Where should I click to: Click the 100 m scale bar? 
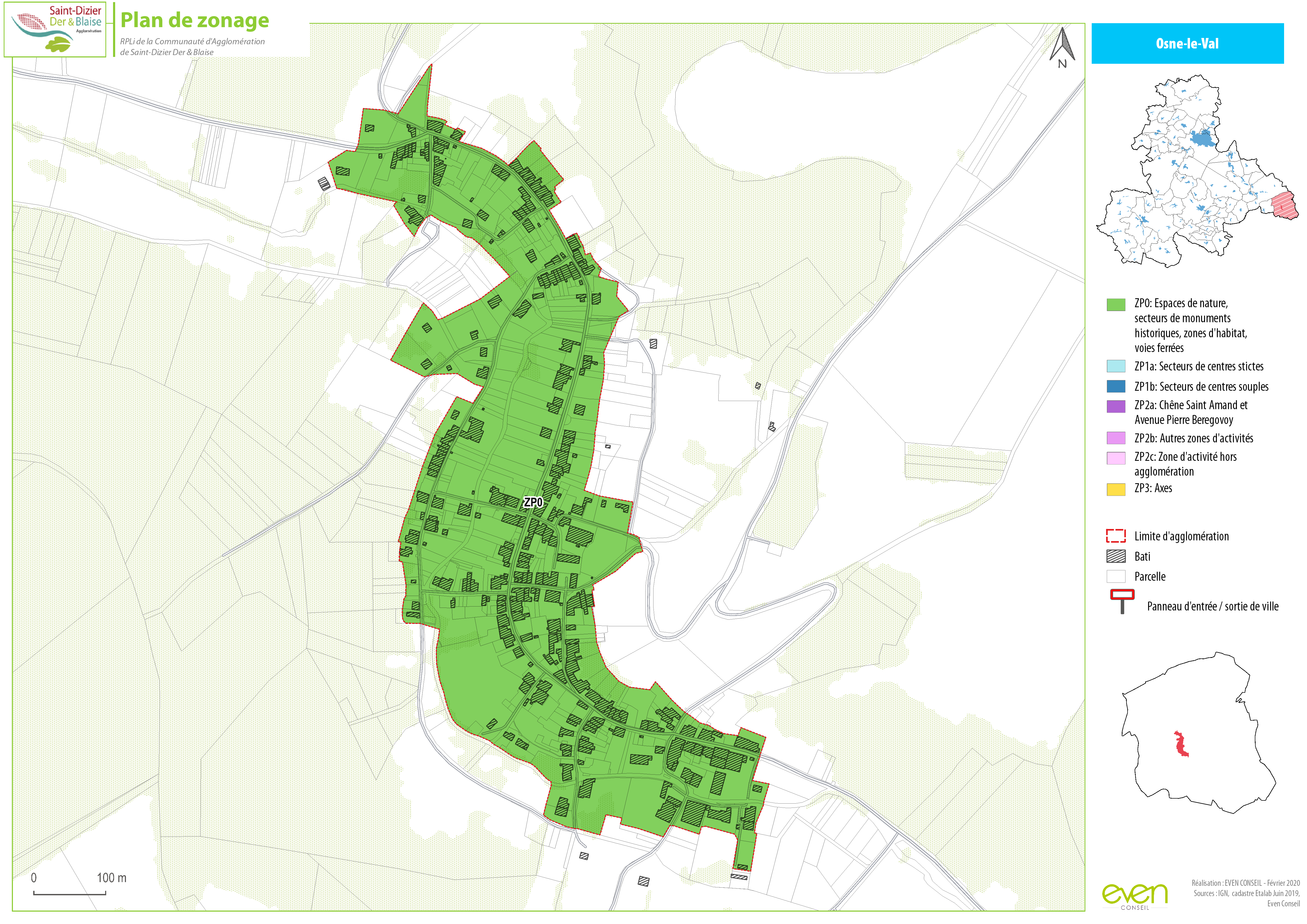click(70, 893)
